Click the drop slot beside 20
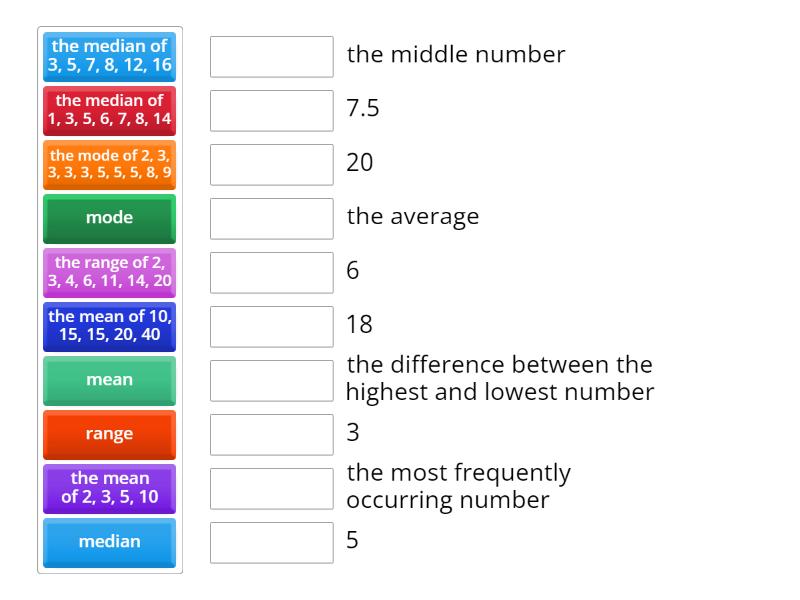 point(272,165)
